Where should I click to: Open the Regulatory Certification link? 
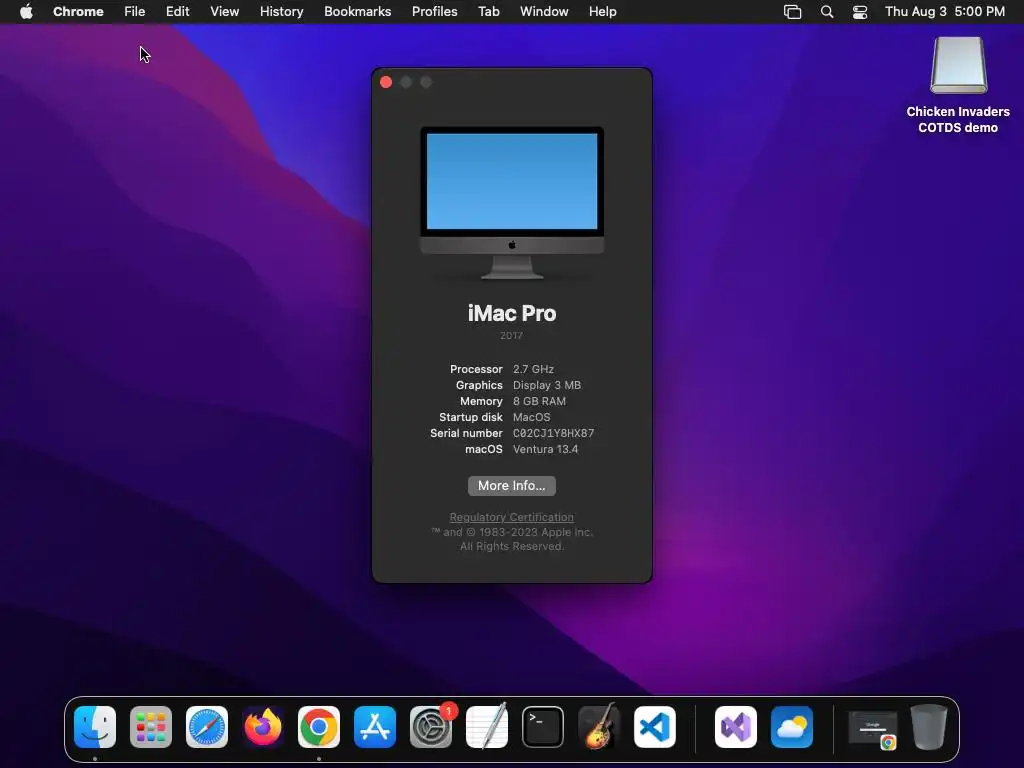512,517
